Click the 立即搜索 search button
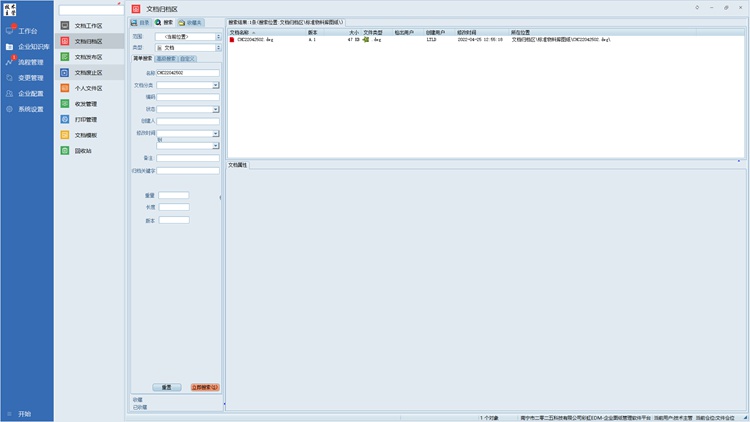750x422 pixels. click(x=205, y=387)
